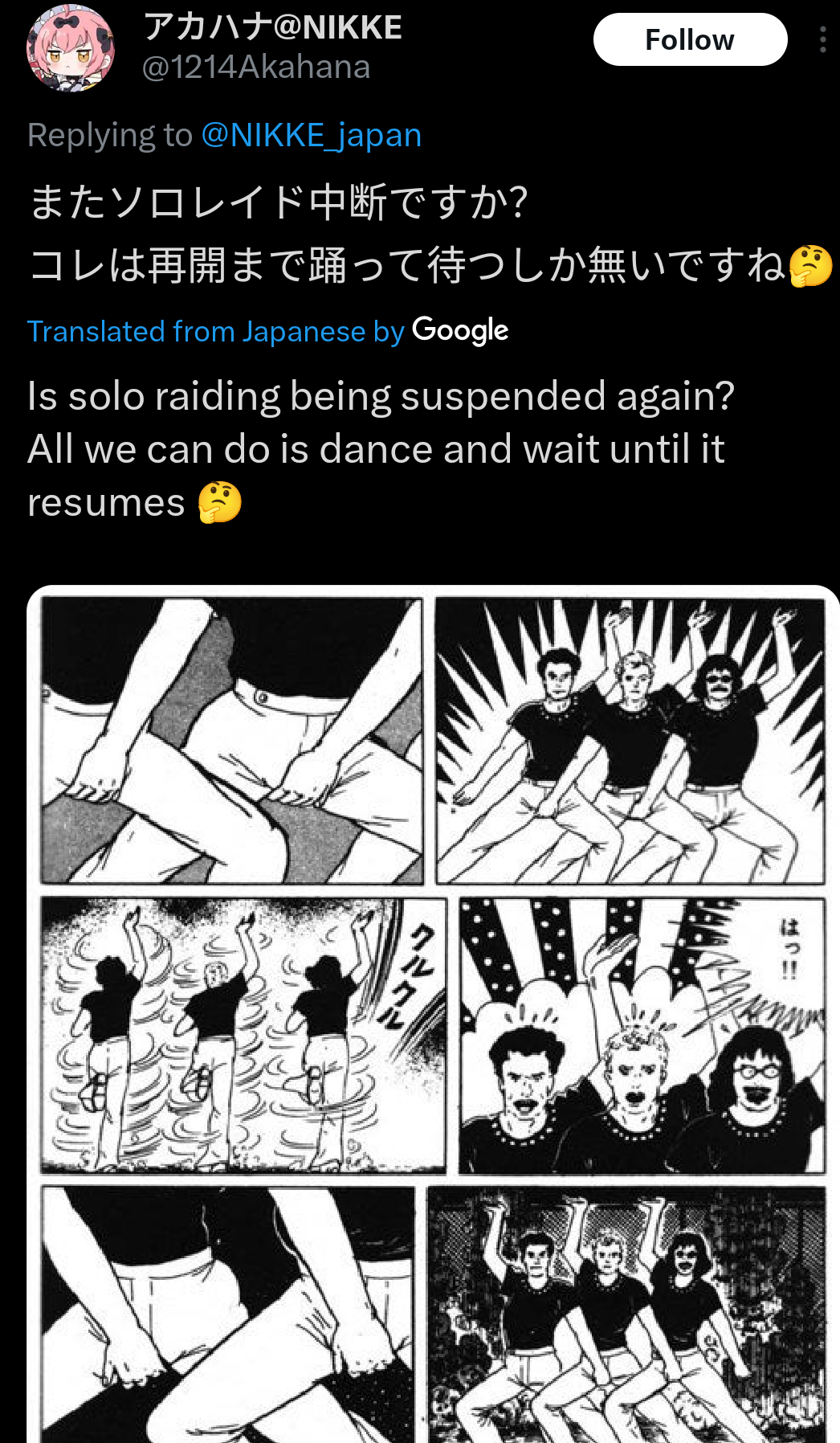
Task: Open the bottom-left crossed legs panel
Action: [x=228, y=1314]
